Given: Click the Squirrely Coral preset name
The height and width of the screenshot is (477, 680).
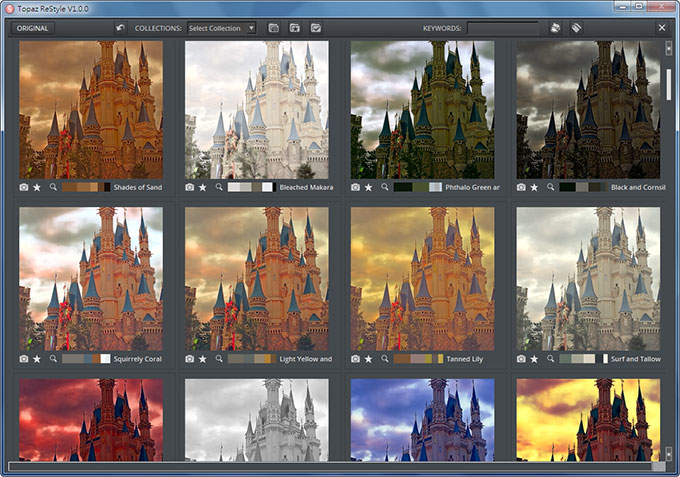Looking at the screenshot, I should [137, 359].
